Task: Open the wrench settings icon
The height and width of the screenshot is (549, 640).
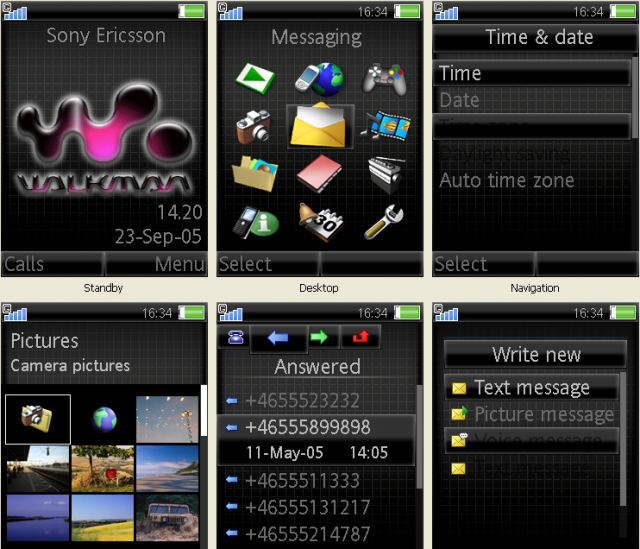Action: 384,222
